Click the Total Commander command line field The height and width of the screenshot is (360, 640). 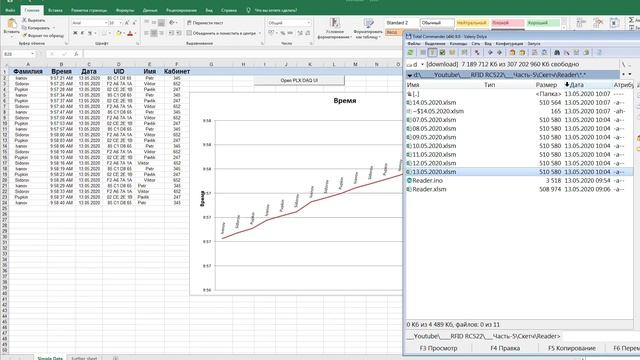point(600,336)
